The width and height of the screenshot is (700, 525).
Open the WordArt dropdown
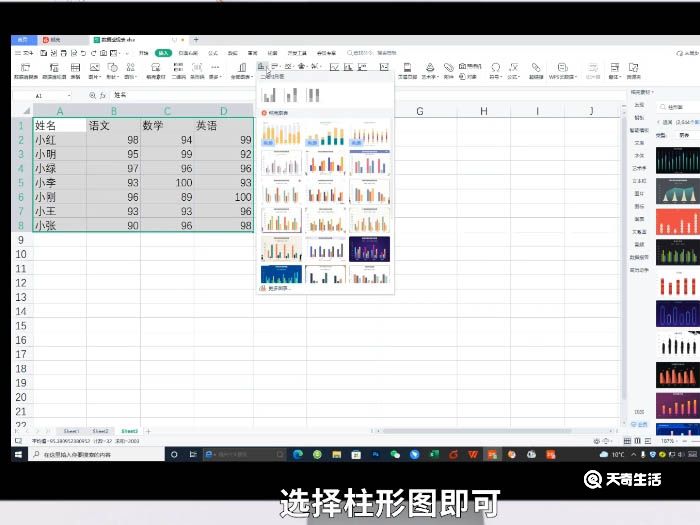point(429,71)
